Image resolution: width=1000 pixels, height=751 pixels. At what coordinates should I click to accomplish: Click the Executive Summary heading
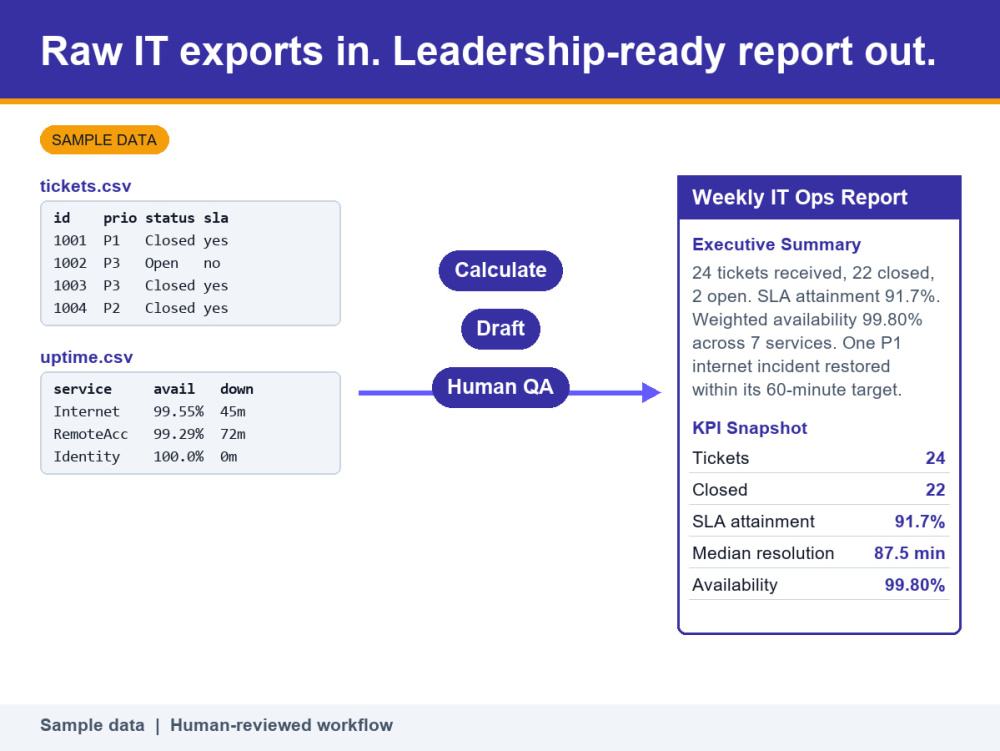point(776,244)
